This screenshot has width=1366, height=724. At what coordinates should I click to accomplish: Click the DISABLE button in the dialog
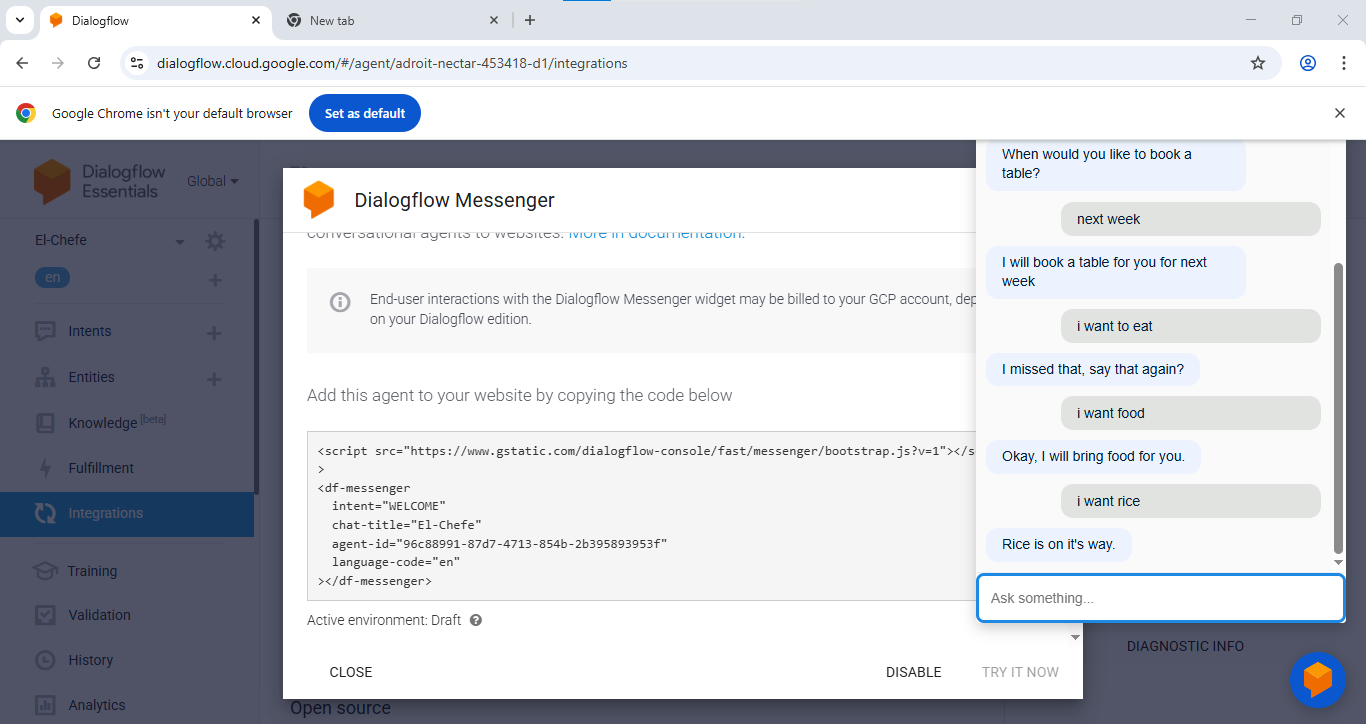[x=912, y=672]
